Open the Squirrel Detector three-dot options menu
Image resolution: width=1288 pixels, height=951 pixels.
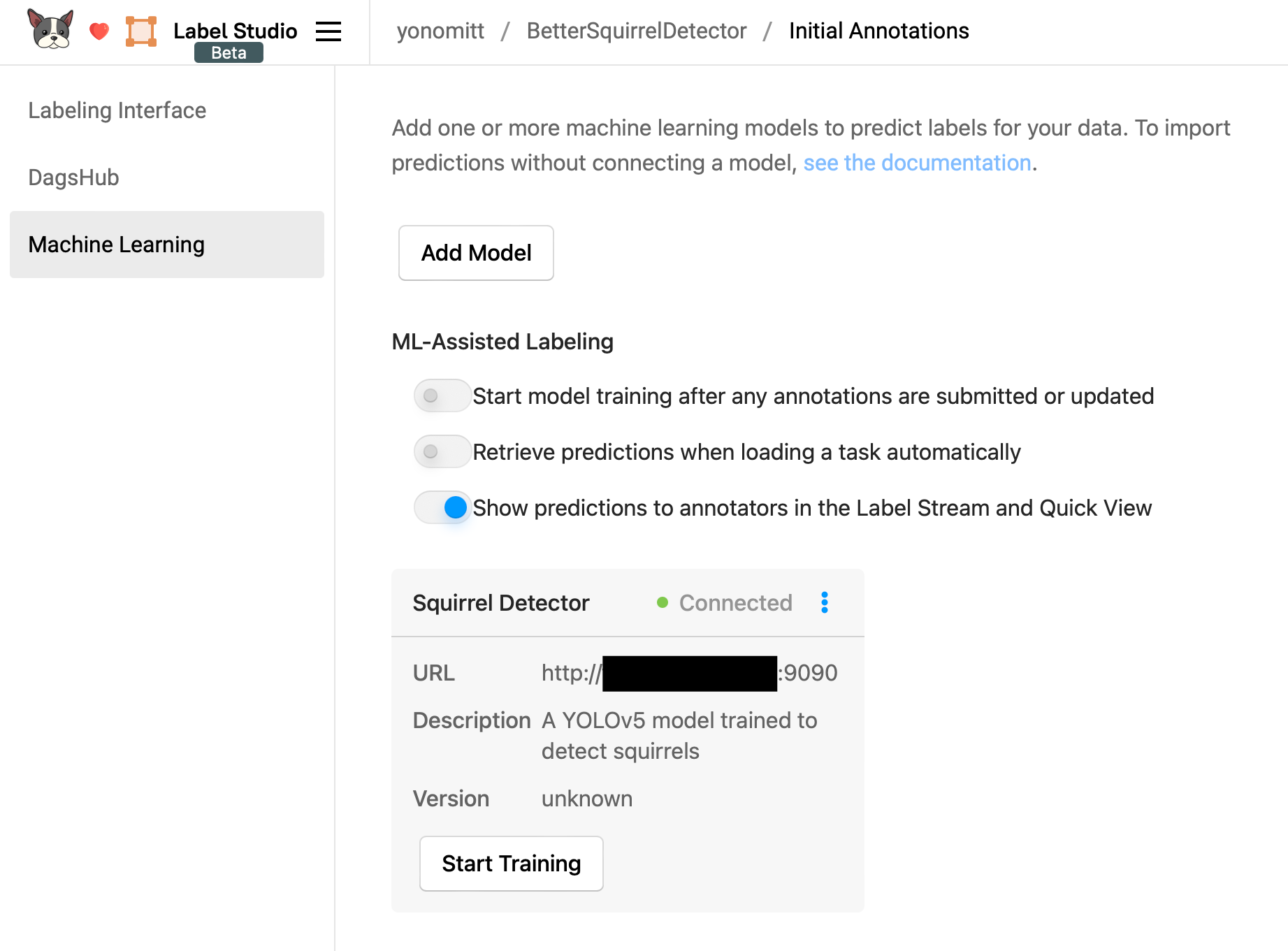[825, 602]
